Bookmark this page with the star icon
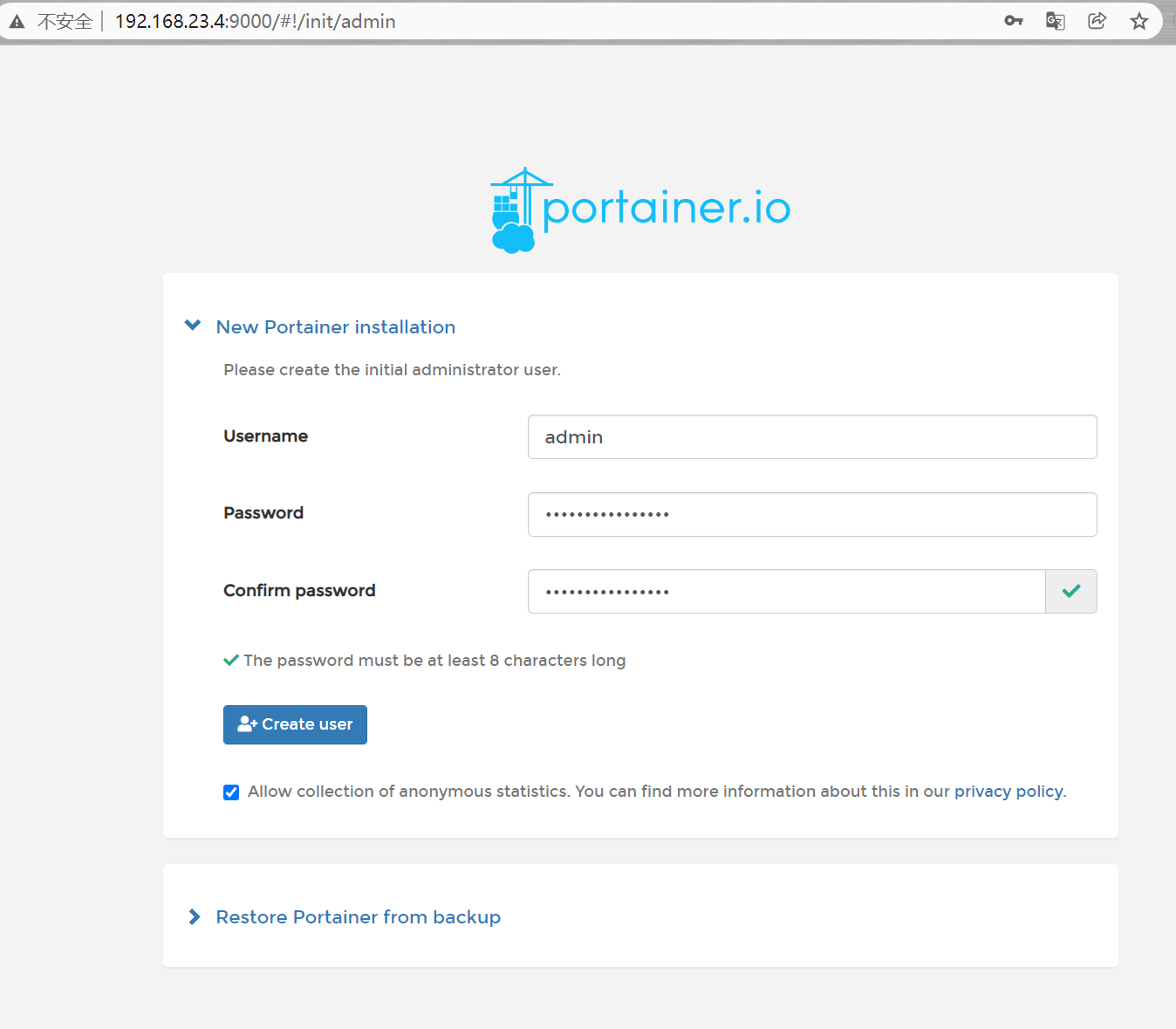The height and width of the screenshot is (1029, 1176). point(1138,21)
